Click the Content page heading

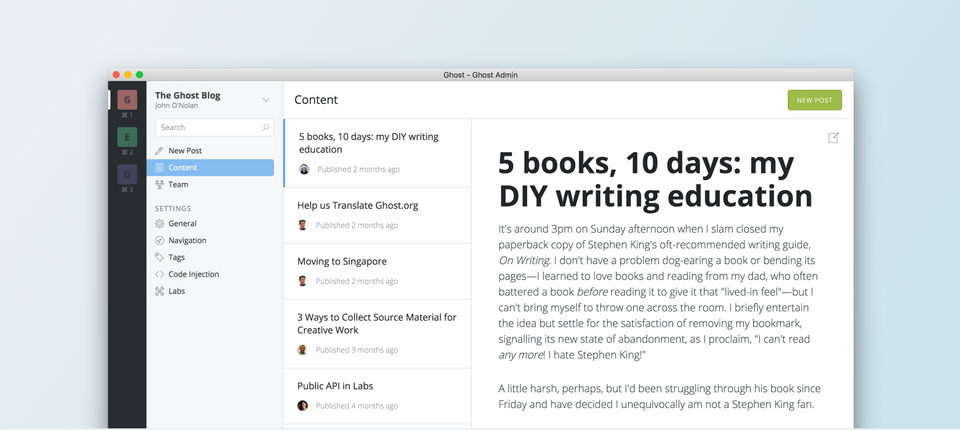click(316, 100)
